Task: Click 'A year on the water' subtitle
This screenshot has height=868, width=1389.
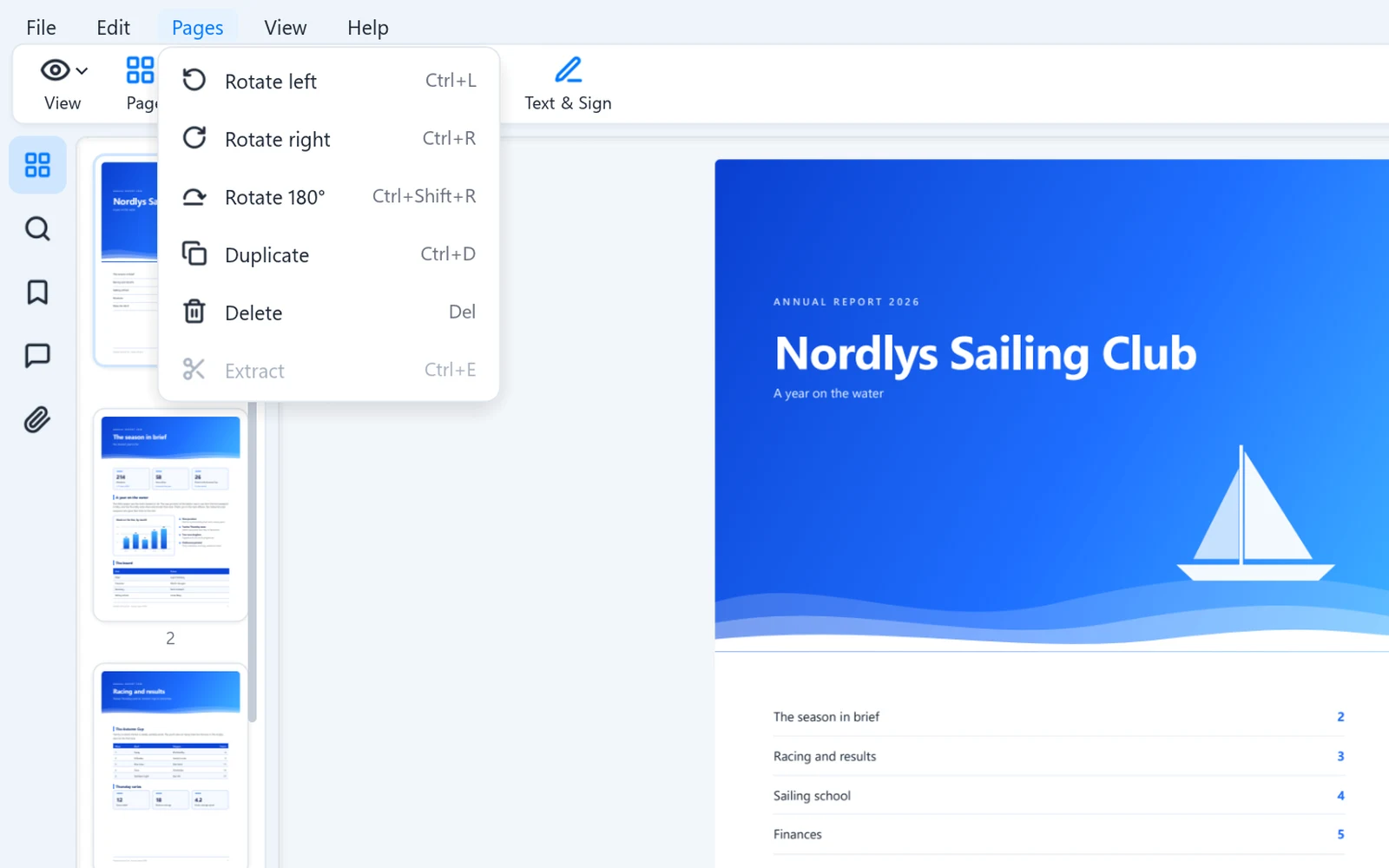Action: pyautogui.click(x=828, y=393)
